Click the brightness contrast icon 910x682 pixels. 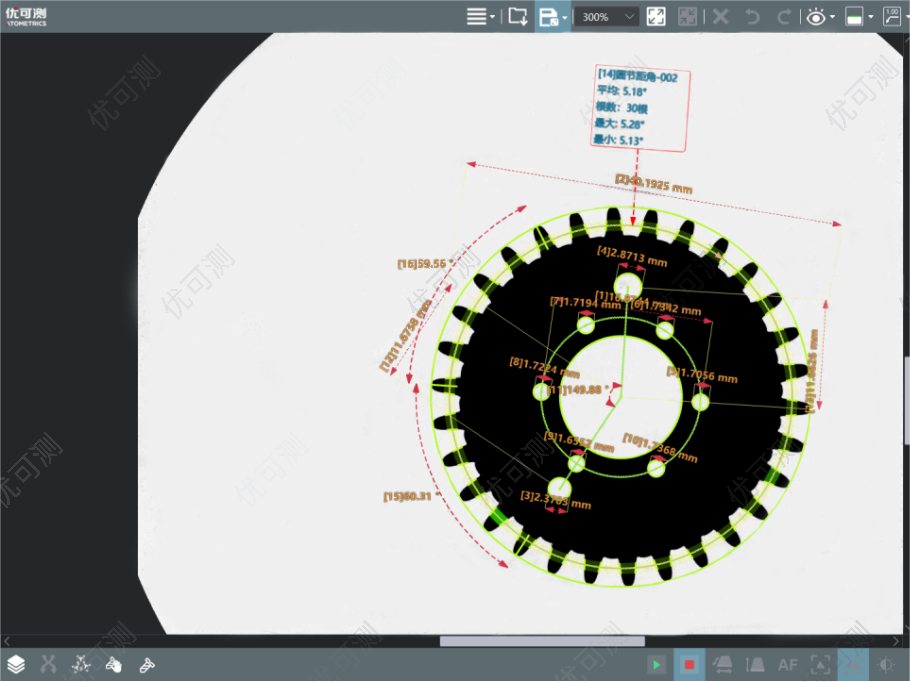pos(886,665)
